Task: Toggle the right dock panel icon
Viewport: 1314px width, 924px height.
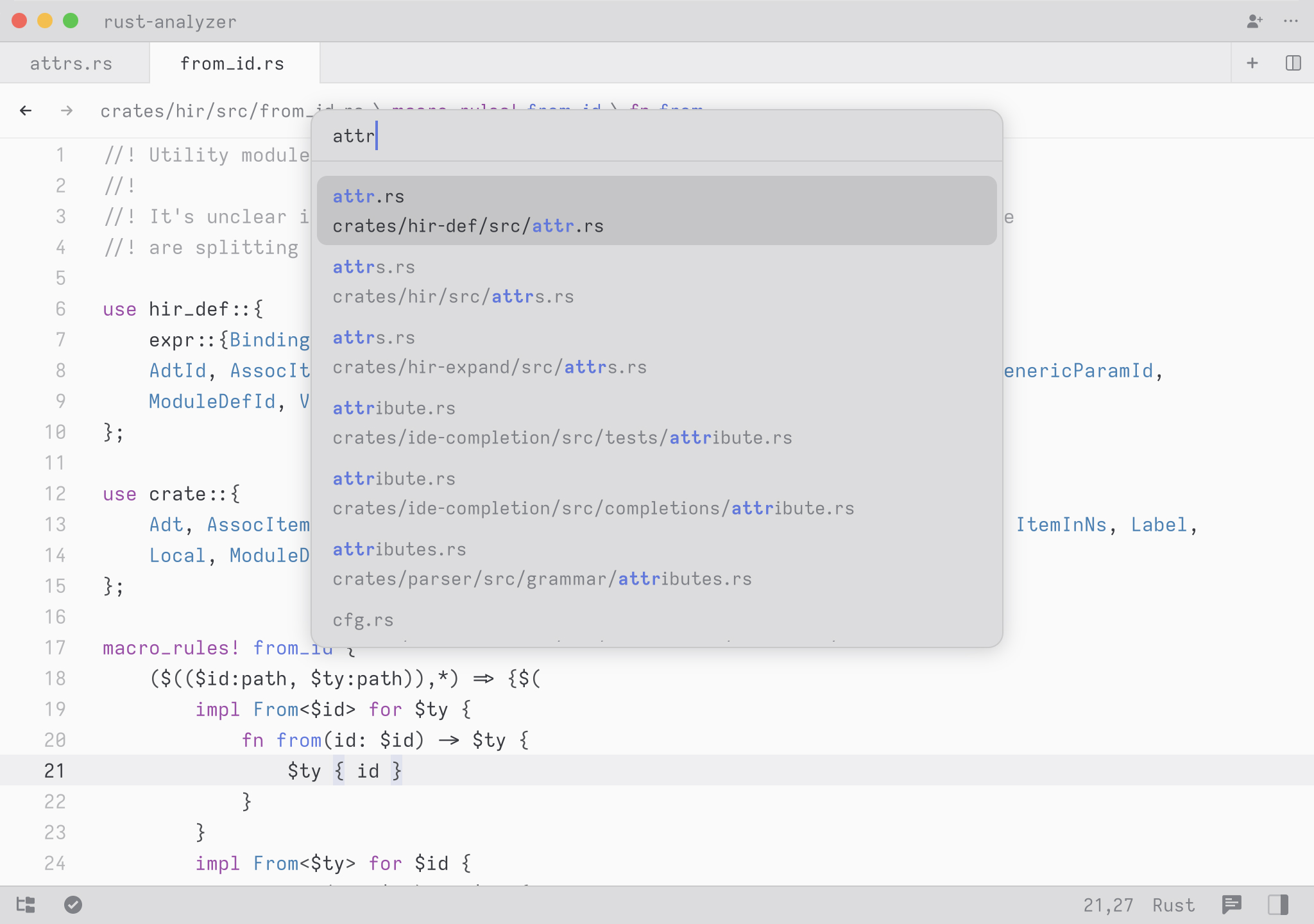Action: 1277,905
